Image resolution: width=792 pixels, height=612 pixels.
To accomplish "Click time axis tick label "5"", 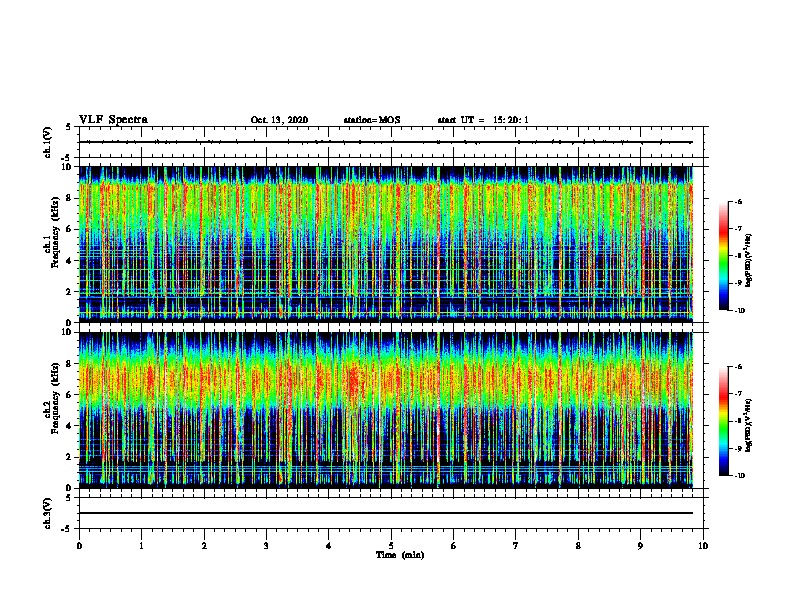I will click(391, 546).
